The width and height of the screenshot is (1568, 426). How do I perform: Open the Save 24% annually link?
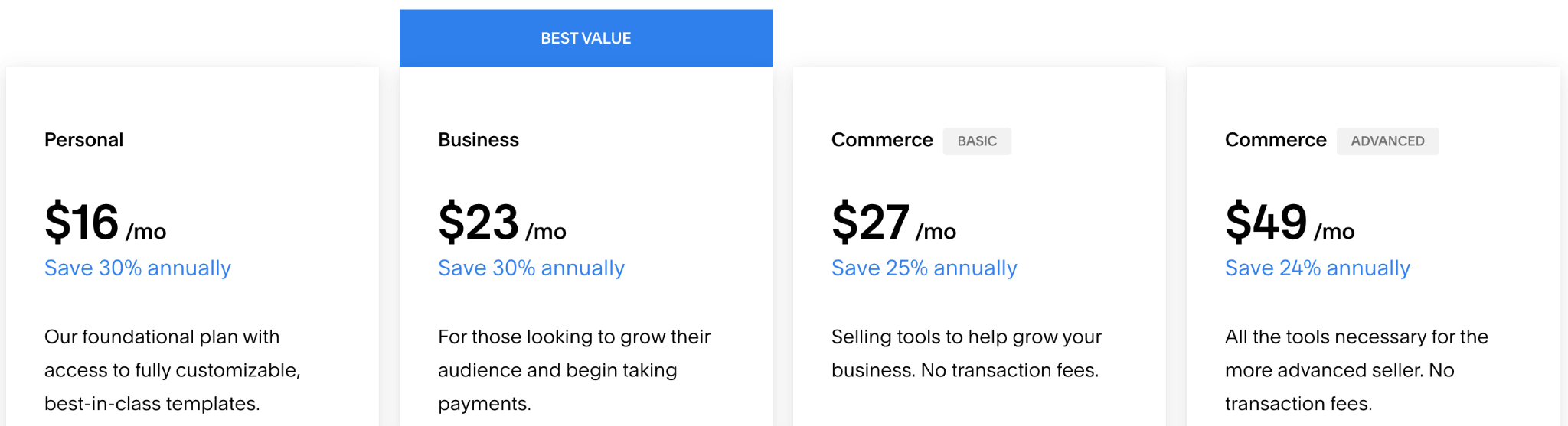click(x=1318, y=268)
